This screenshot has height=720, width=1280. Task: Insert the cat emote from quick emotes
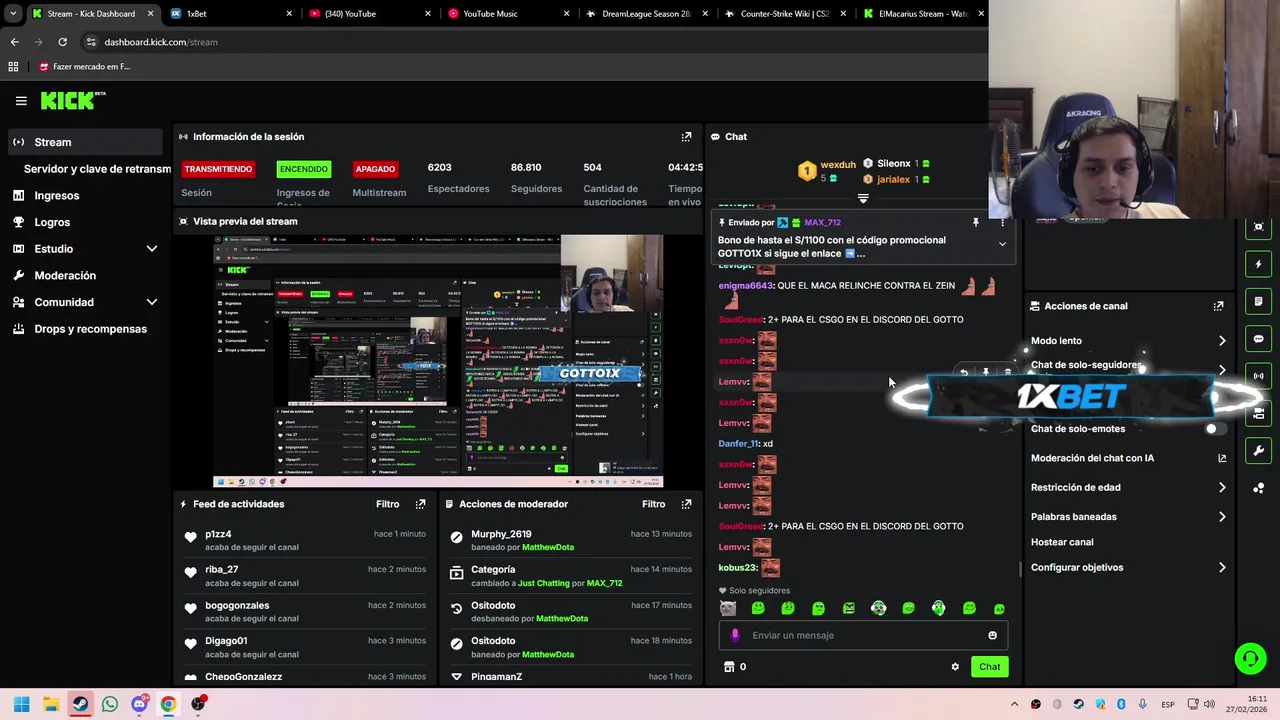coord(728,608)
